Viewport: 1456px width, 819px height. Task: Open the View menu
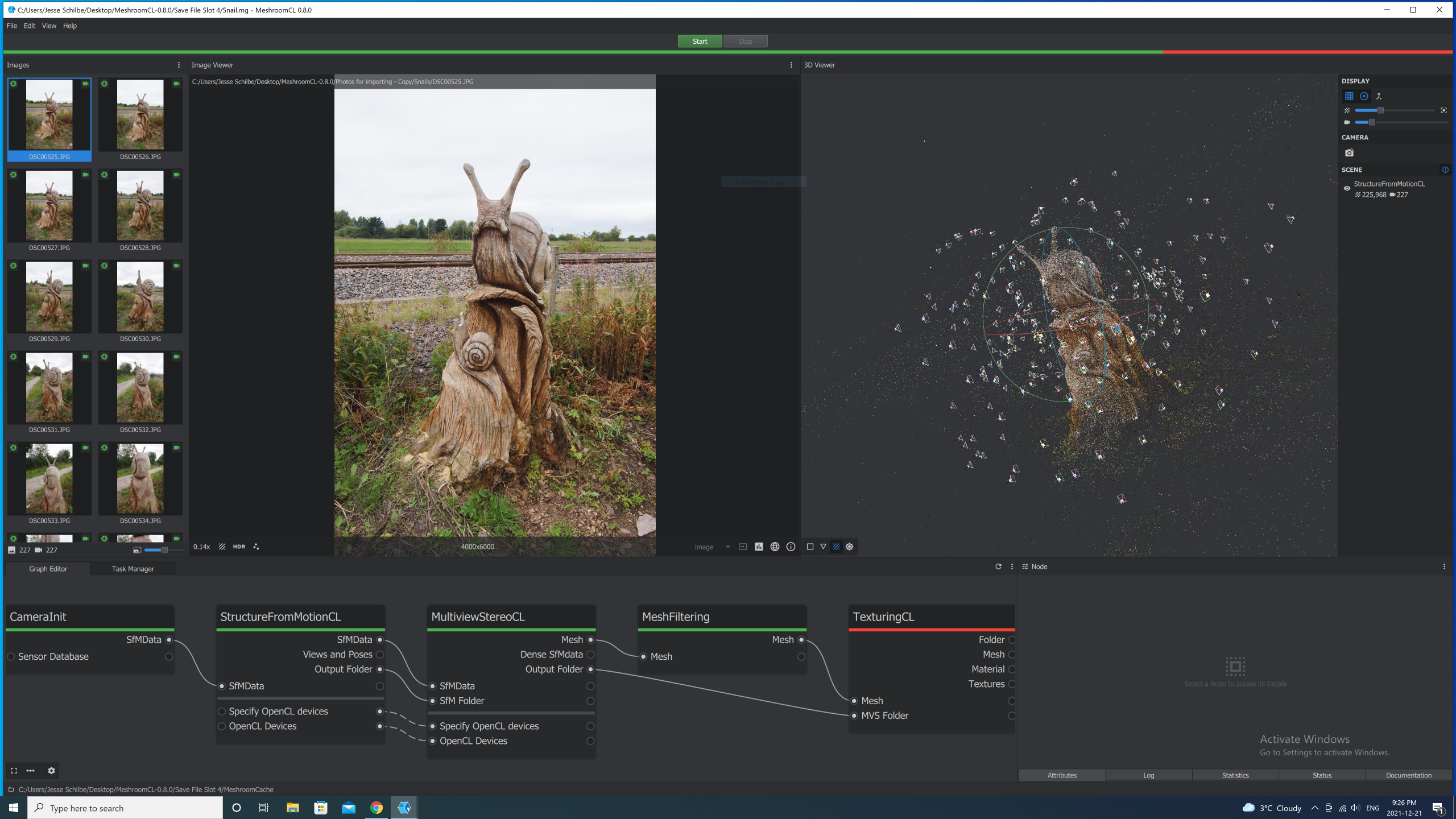tap(49, 26)
